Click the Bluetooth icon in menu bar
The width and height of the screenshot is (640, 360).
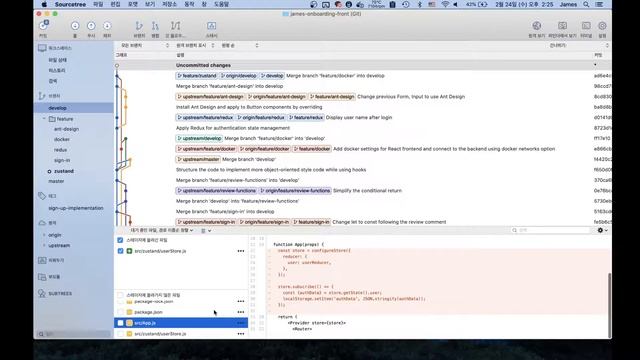tap(419, 4)
